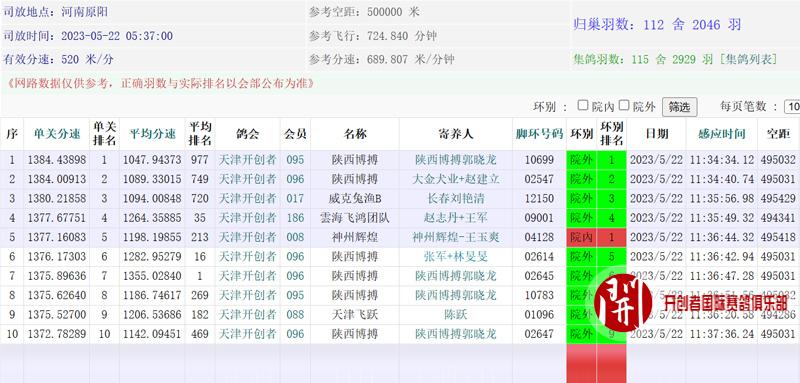Open 陕西博搏郭晓龙 link in first row
Viewport: 800px width, 383px height.
pyautogui.click(x=455, y=160)
